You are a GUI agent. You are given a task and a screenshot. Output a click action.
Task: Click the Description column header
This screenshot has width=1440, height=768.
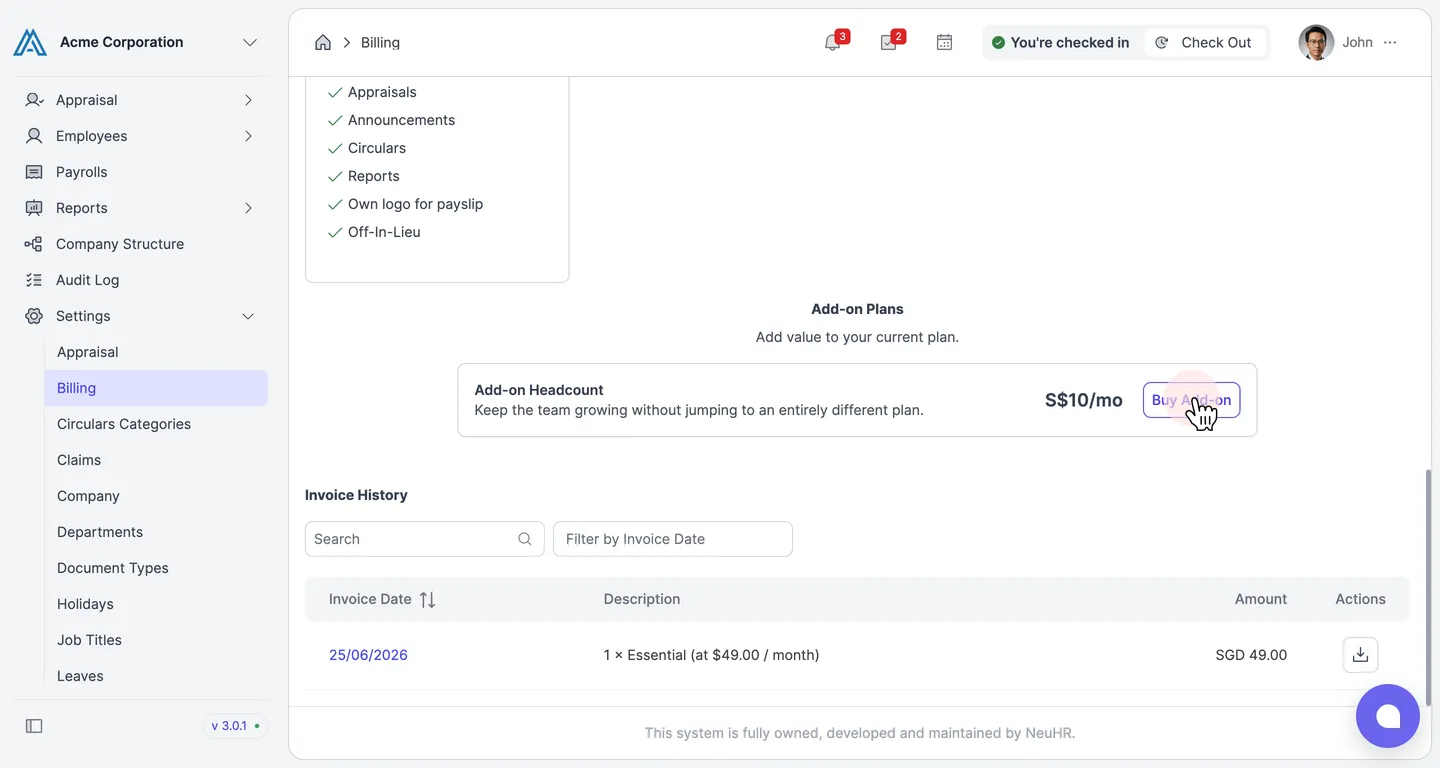point(642,599)
